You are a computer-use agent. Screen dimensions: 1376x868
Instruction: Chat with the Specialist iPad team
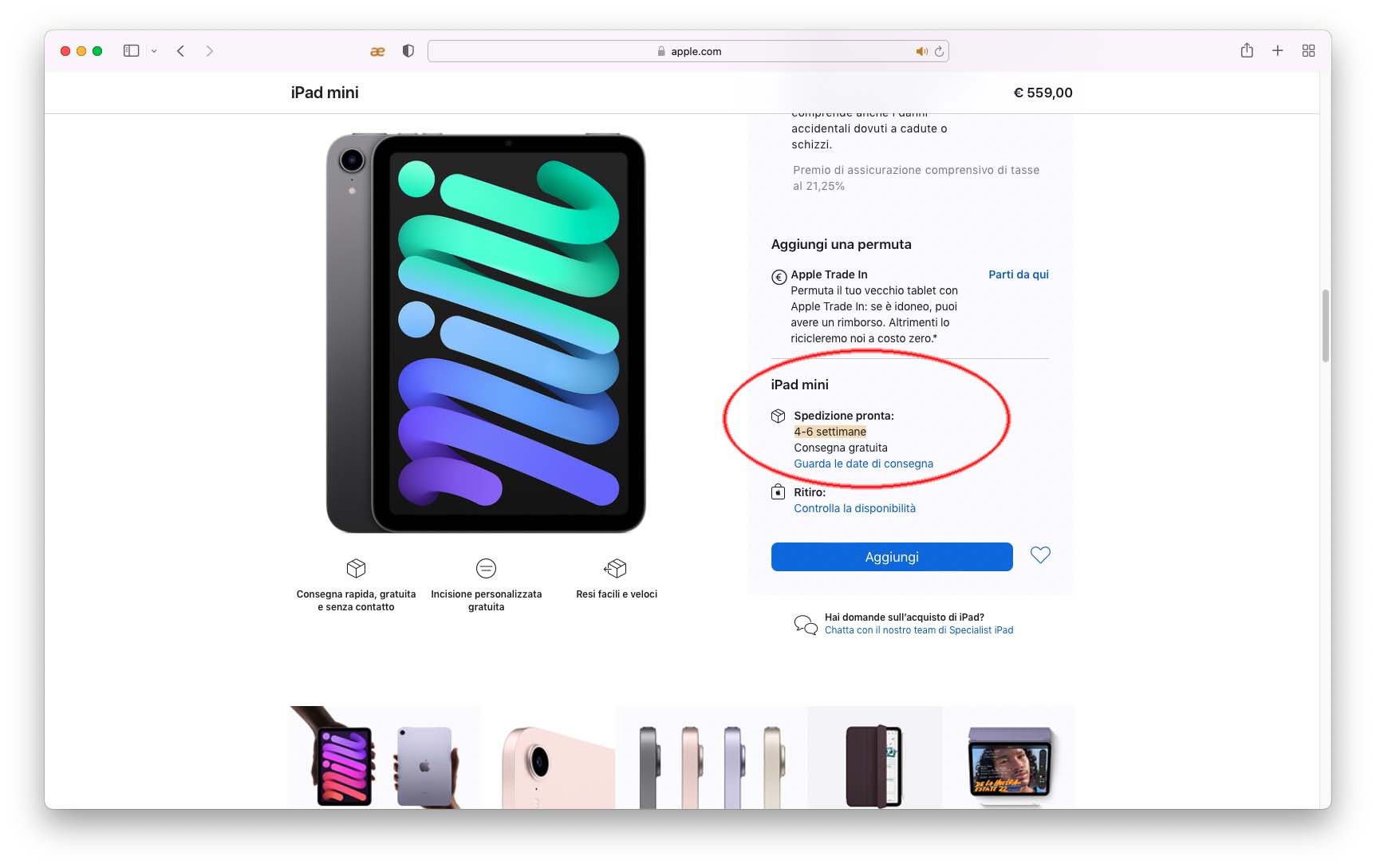(919, 630)
